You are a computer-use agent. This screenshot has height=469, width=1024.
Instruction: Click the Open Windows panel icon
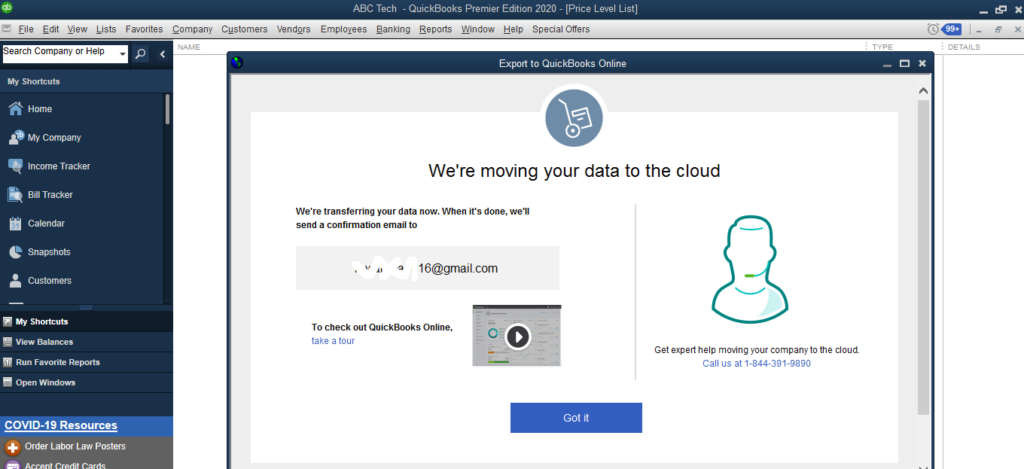[7, 383]
